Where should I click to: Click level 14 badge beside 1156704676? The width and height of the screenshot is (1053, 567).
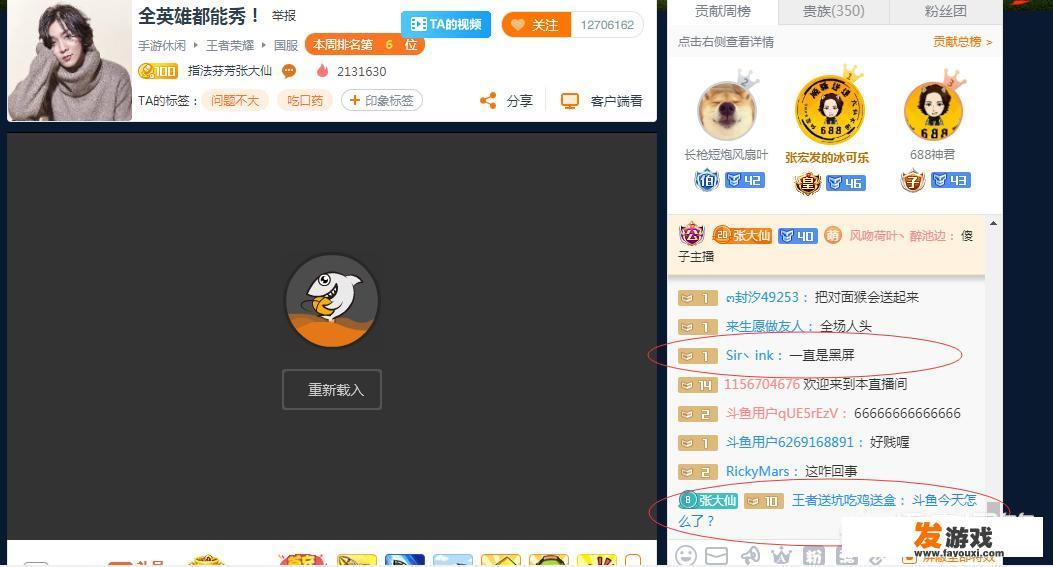pos(698,385)
